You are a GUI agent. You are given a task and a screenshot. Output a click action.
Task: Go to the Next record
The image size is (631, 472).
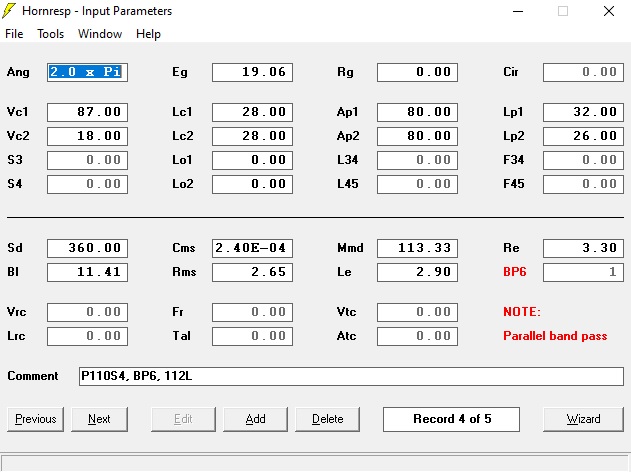coord(99,419)
